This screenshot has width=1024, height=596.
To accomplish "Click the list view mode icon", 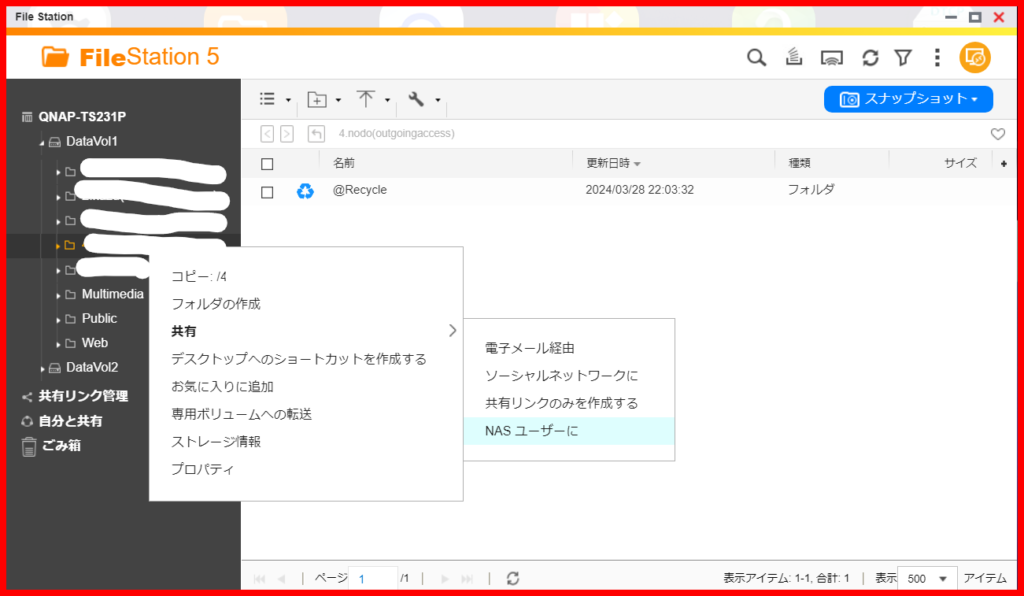I will pos(267,99).
